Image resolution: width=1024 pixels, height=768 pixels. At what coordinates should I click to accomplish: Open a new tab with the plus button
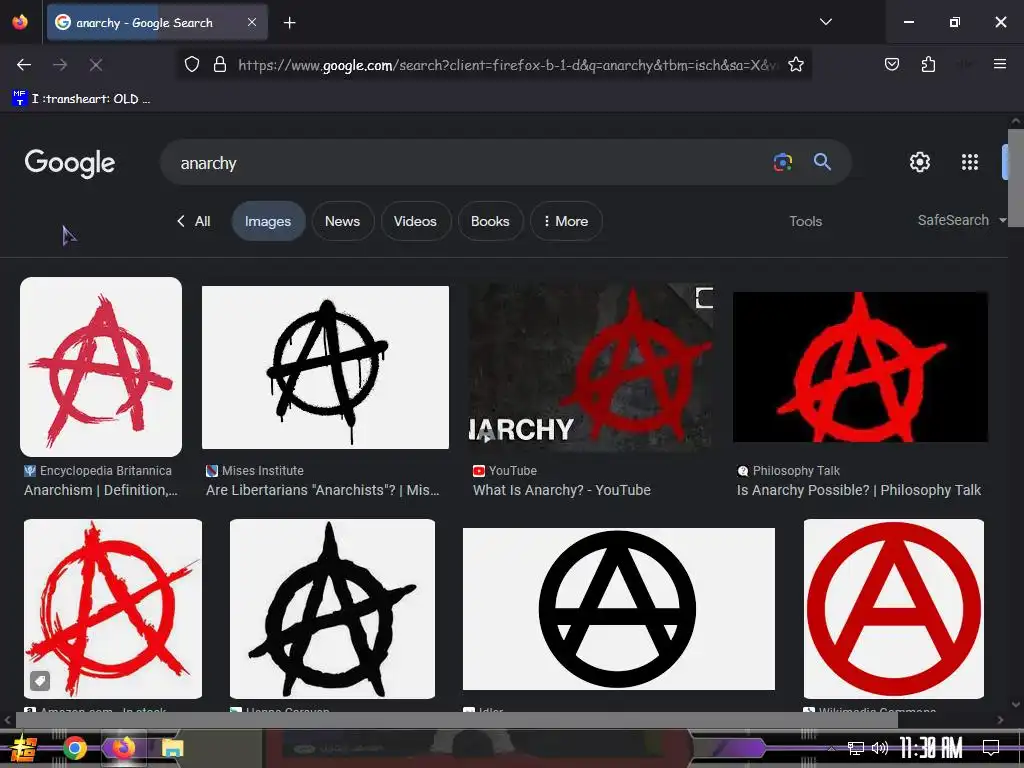point(289,23)
